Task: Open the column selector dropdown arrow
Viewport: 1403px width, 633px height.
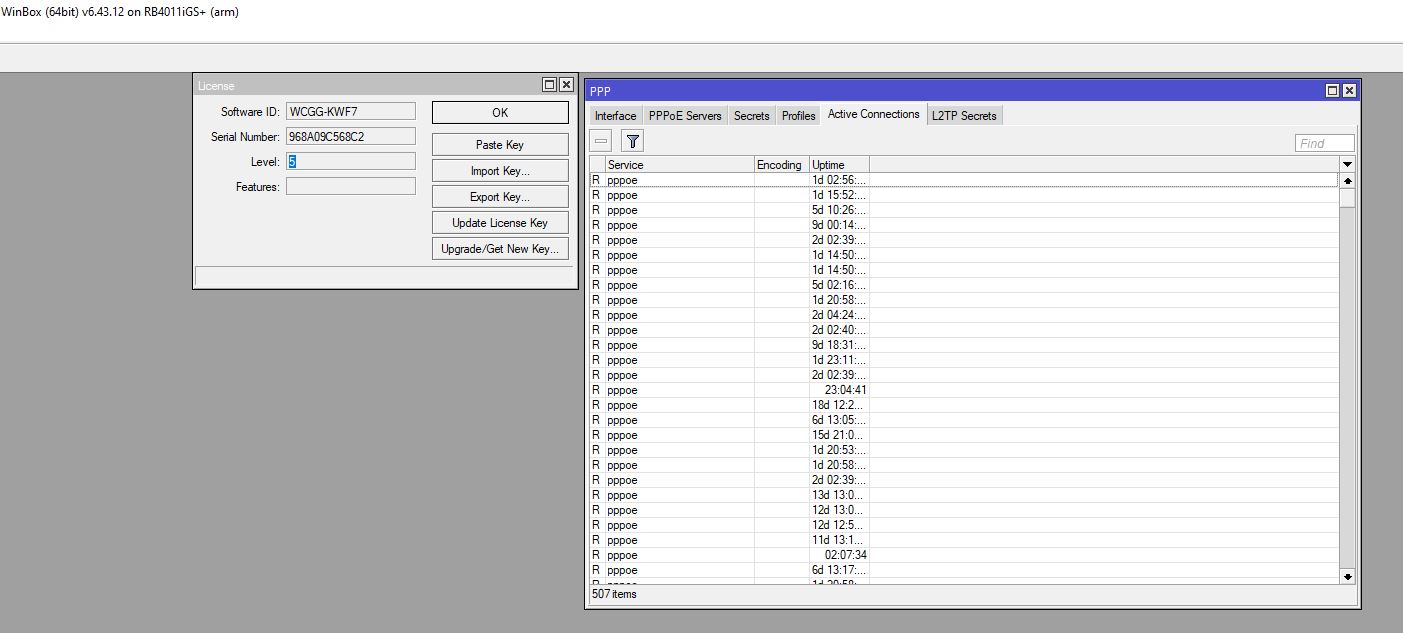Action: click(1347, 165)
